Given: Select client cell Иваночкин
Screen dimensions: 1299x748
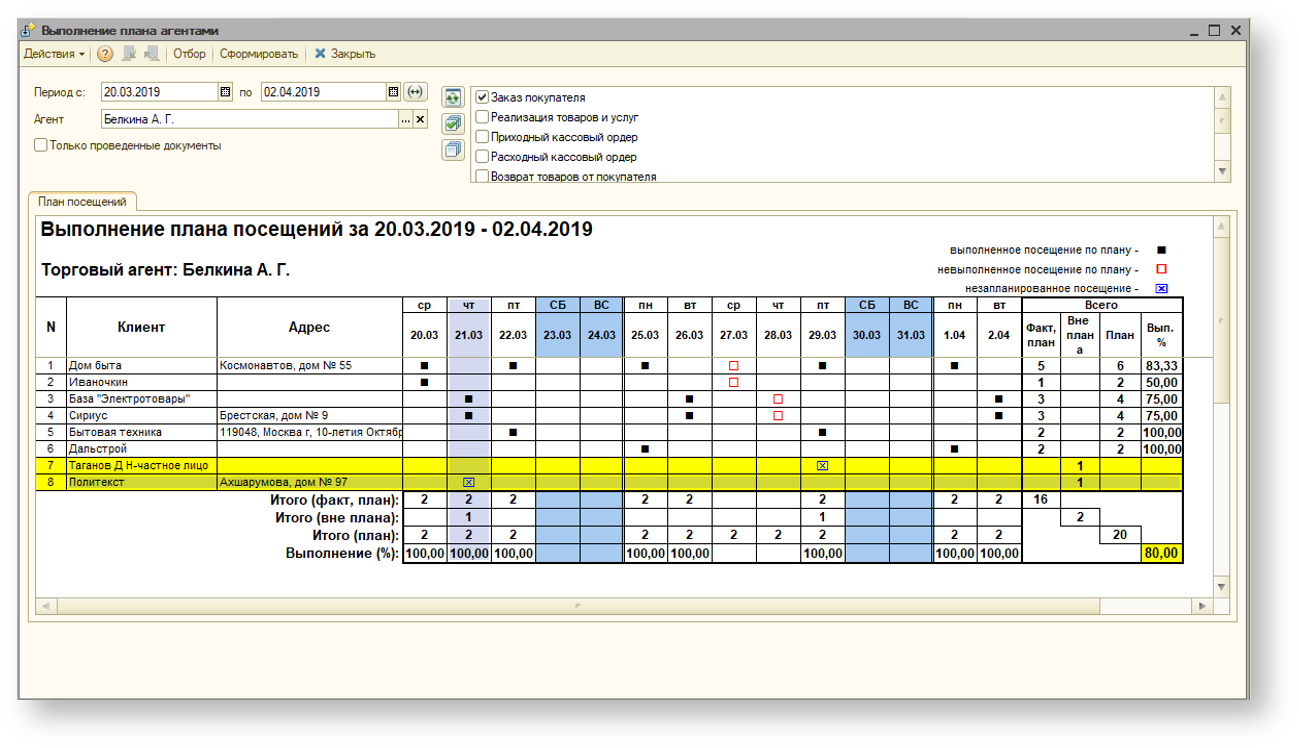Looking at the screenshot, I should [141, 382].
